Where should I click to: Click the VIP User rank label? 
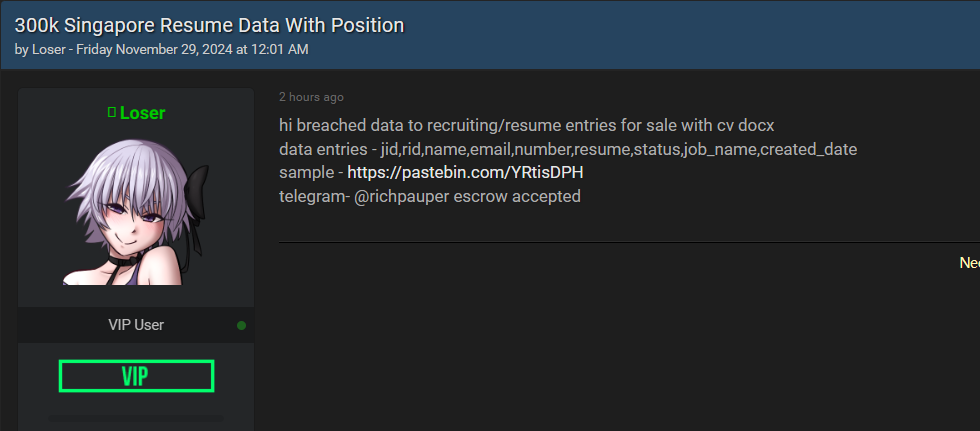pyautogui.click(x=136, y=325)
